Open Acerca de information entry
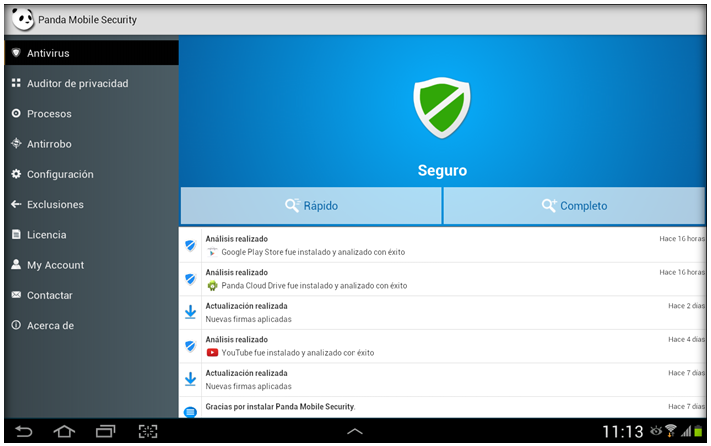The height and width of the screenshot is (446, 711). [92, 325]
